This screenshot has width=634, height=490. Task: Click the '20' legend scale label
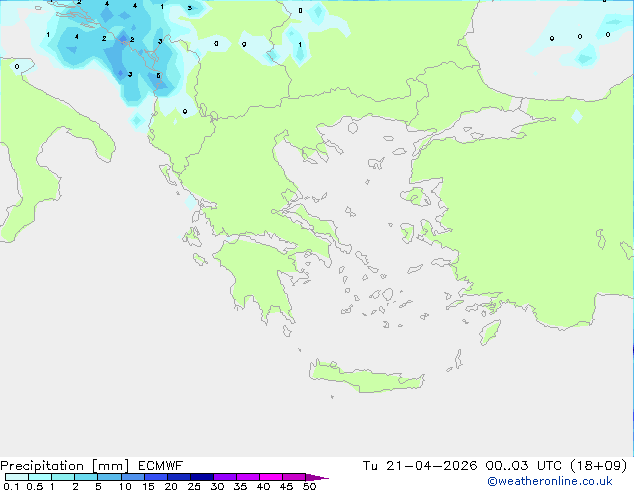171,486
